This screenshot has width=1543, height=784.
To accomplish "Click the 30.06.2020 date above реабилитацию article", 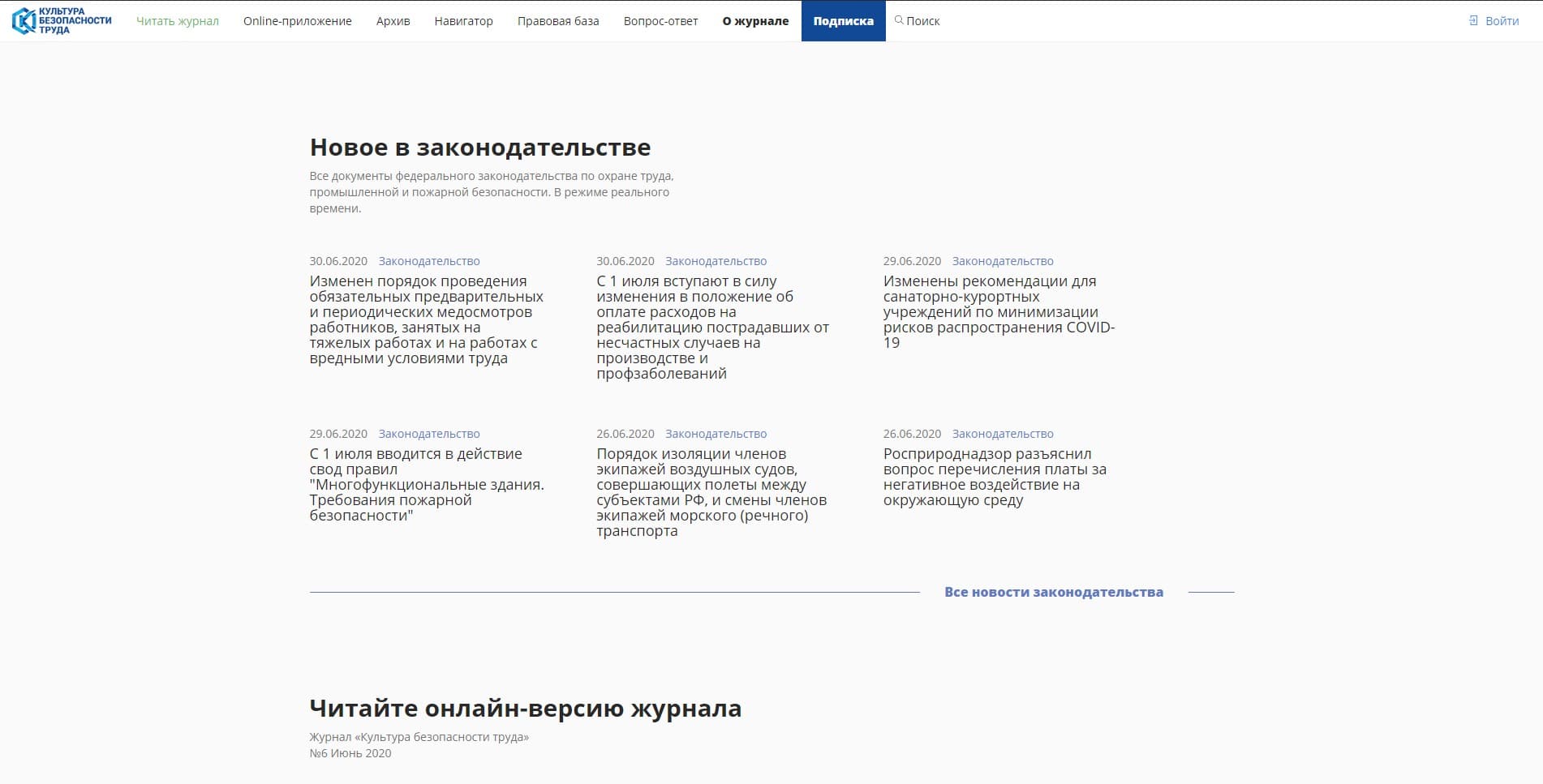I will pyautogui.click(x=625, y=261).
